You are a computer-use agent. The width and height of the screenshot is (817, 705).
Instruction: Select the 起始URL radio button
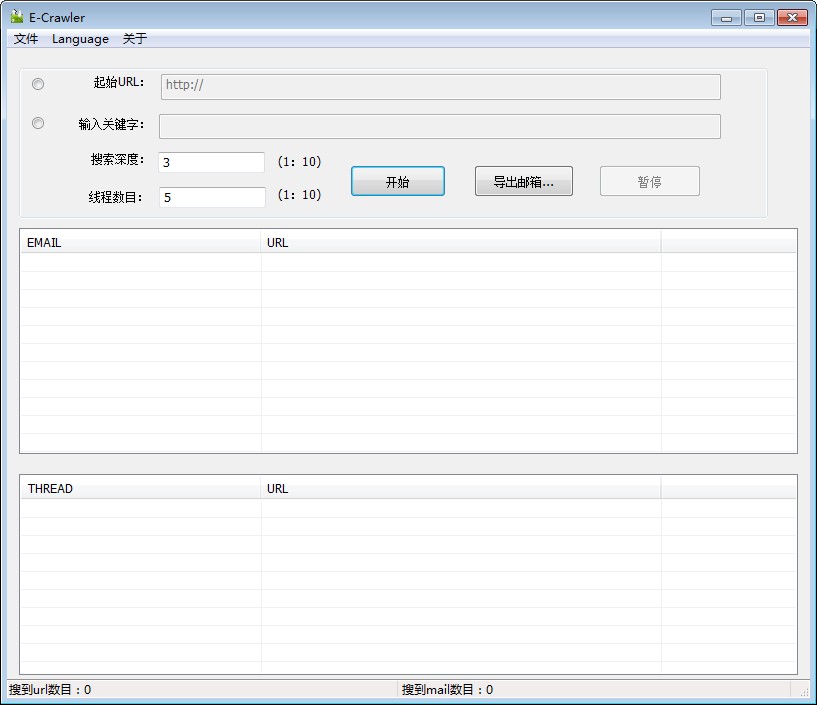(x=38, y=84)
